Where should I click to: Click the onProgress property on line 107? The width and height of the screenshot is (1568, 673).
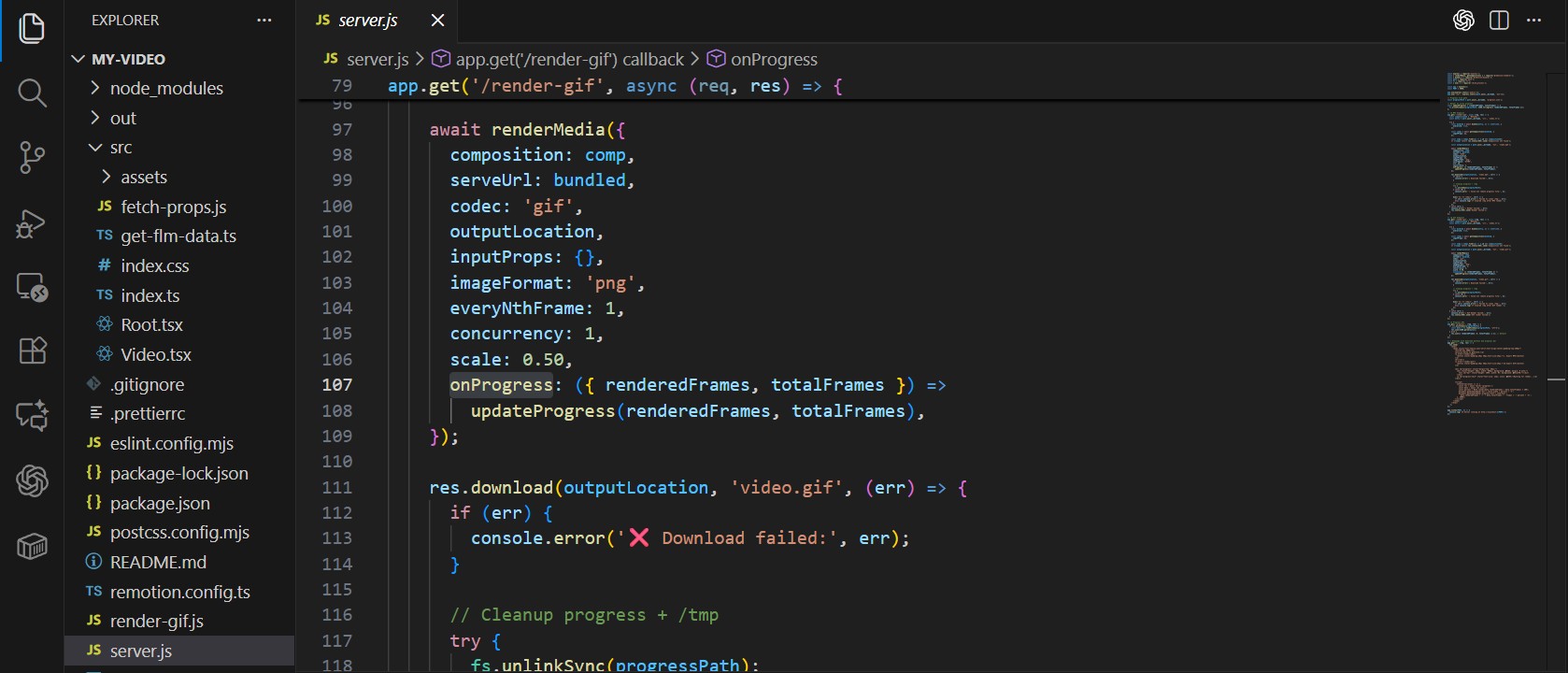pos(501,385)
